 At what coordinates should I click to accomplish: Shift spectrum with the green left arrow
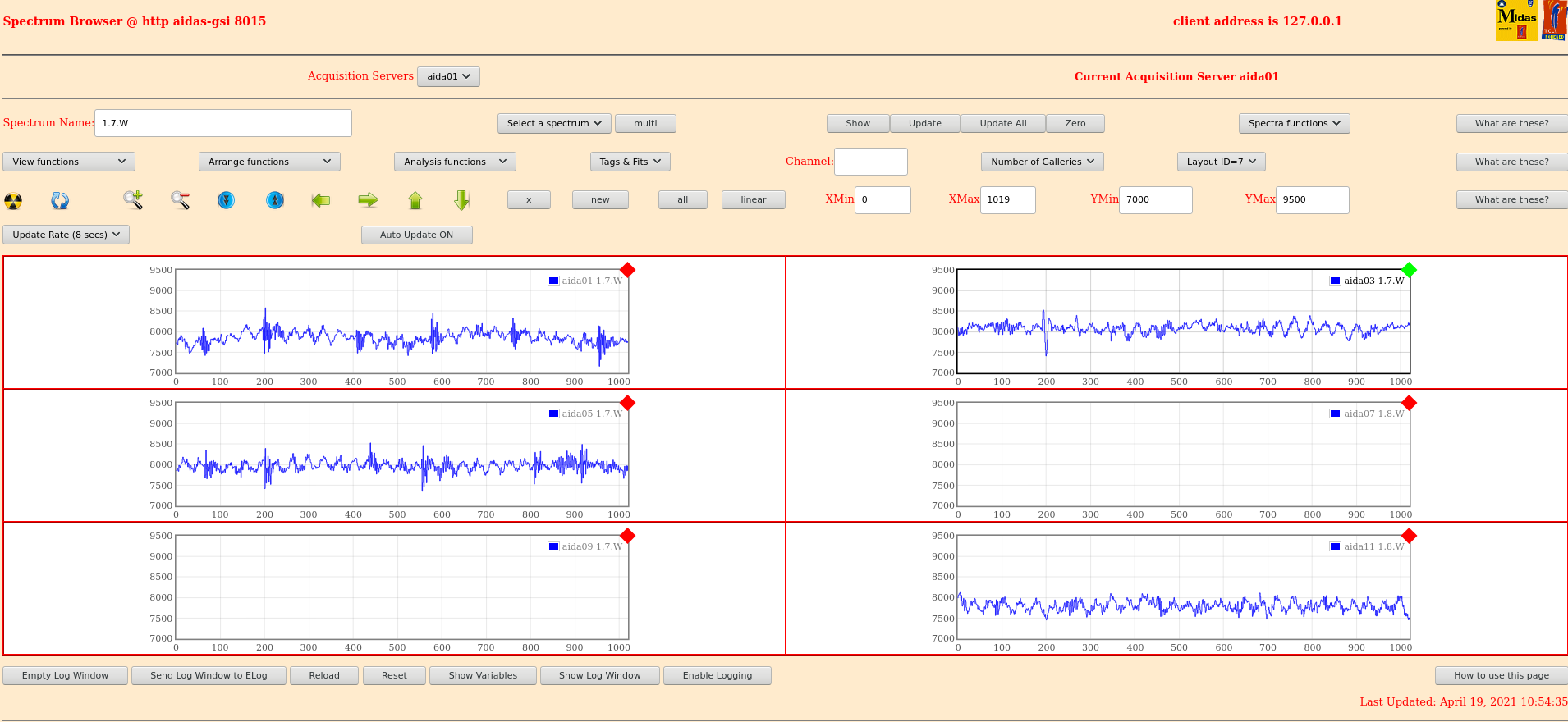321,200
